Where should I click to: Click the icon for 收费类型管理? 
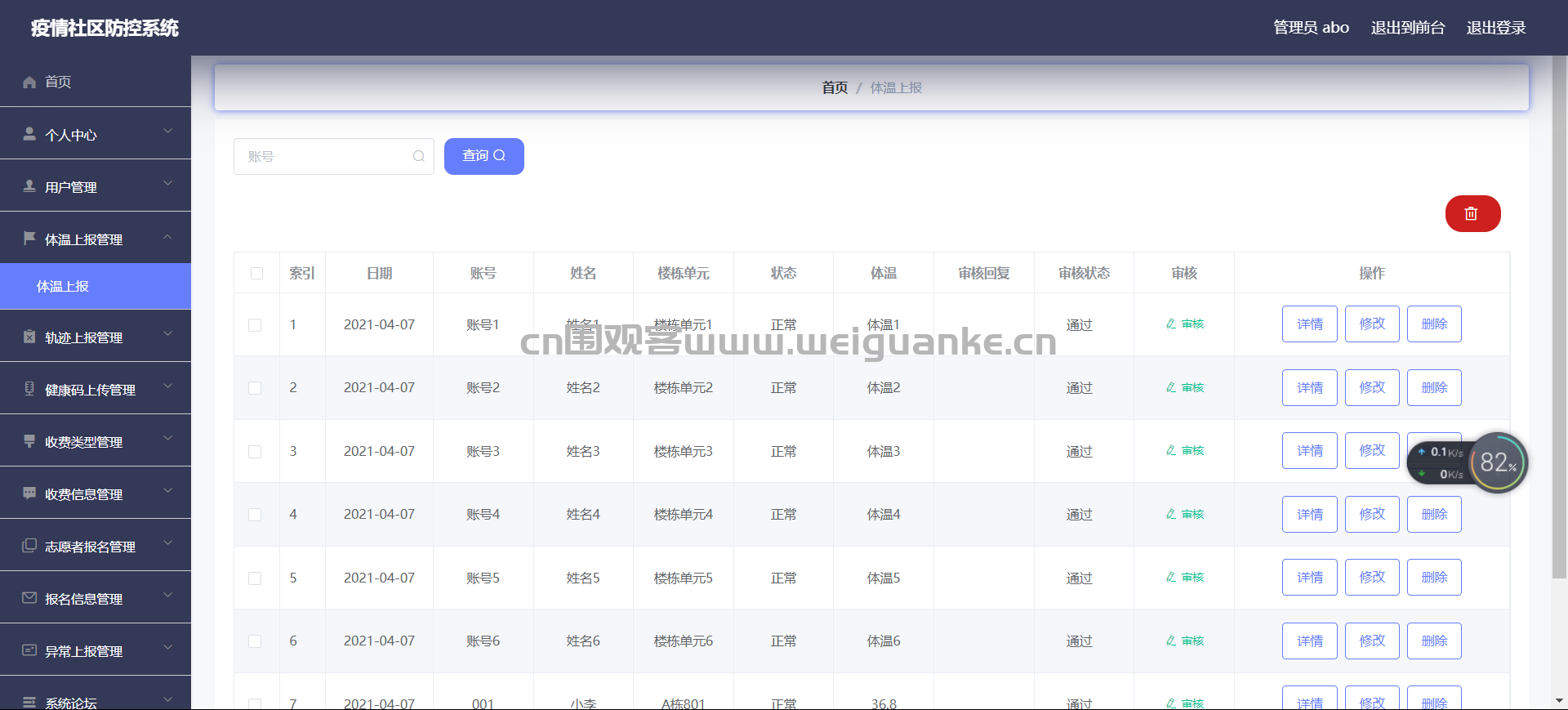[x=29, y=441]
